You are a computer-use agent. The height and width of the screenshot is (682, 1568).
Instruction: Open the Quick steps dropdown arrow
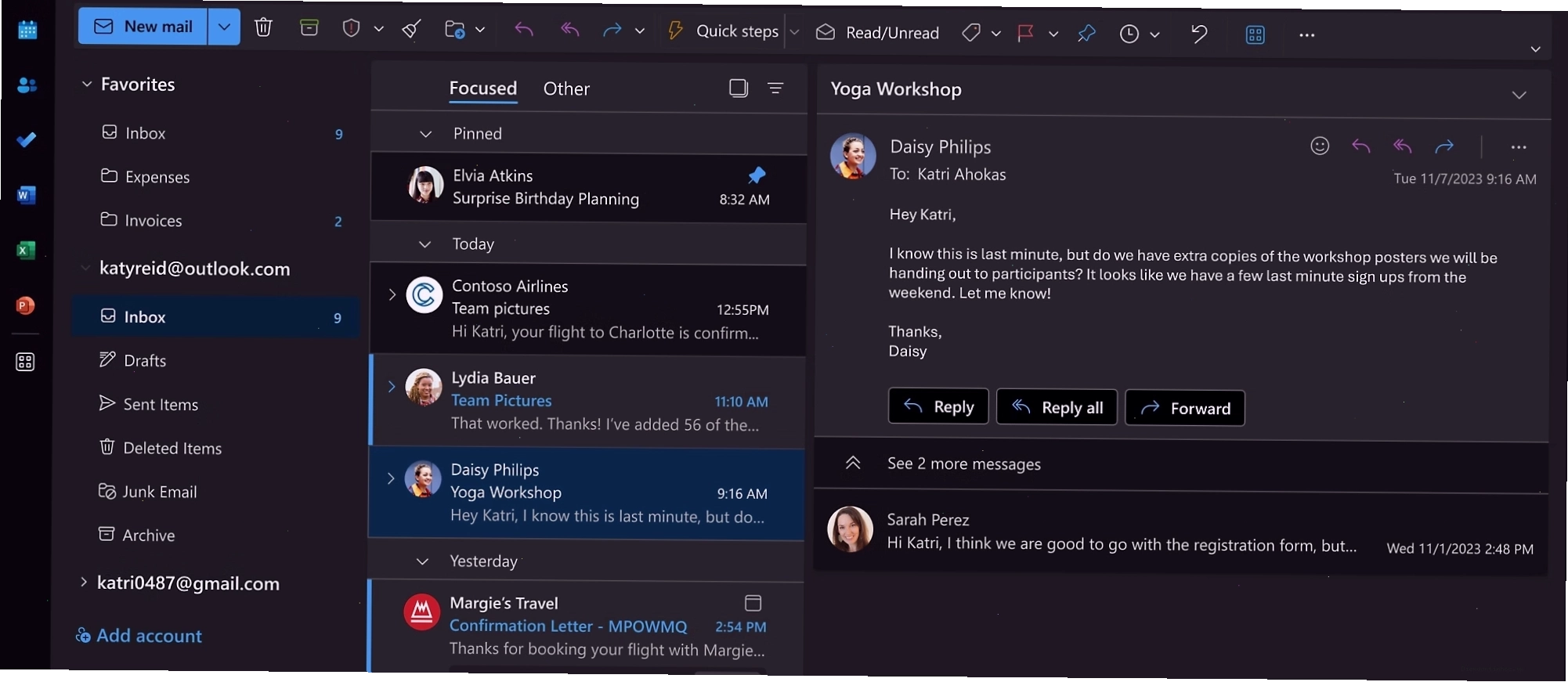tap(794, 32)
